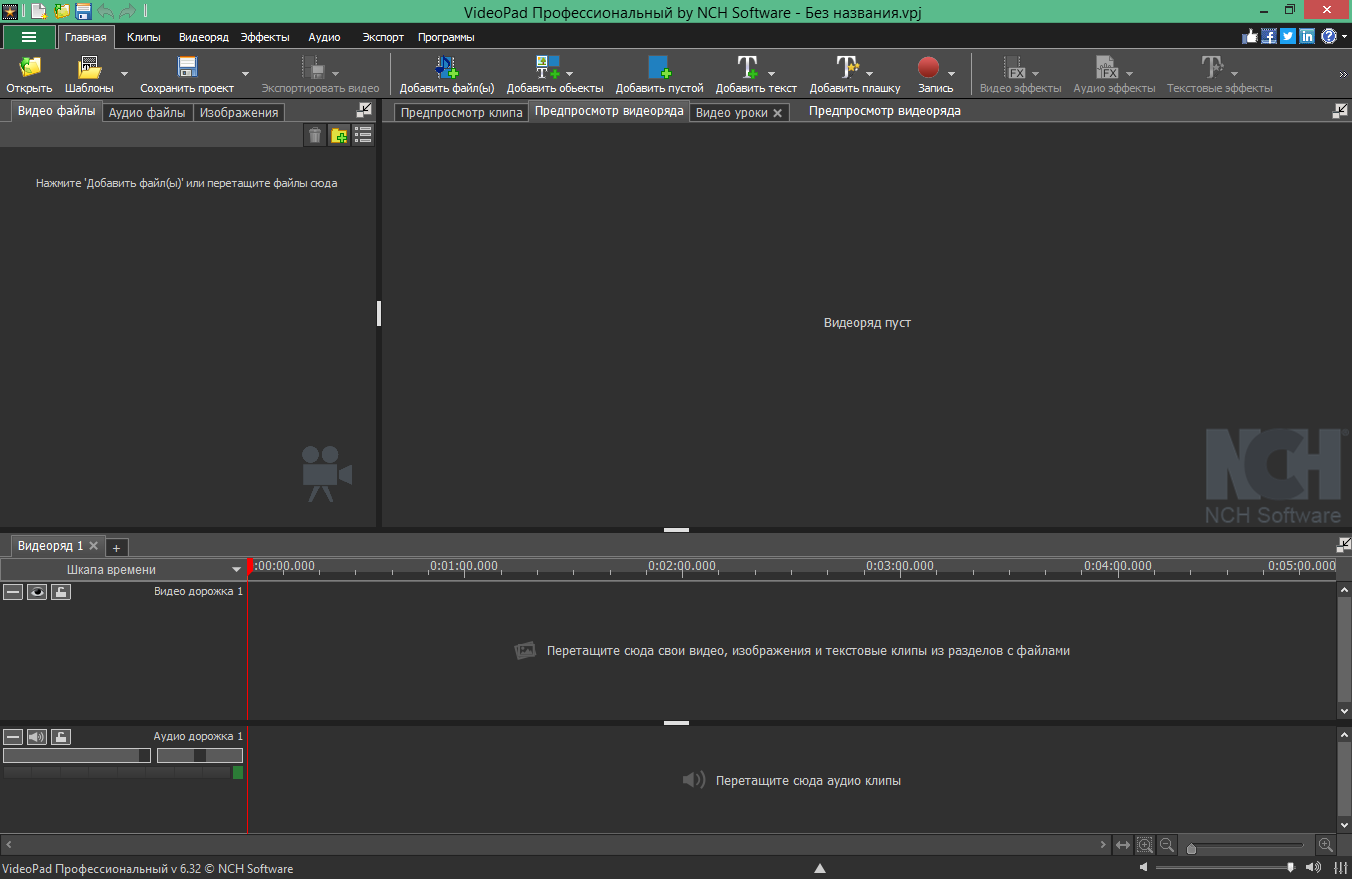The width and height of the screenshot is (1352, 879).
Task: Select the 'Добавить обьекты' toolbar icon
Action: [547, 68]
